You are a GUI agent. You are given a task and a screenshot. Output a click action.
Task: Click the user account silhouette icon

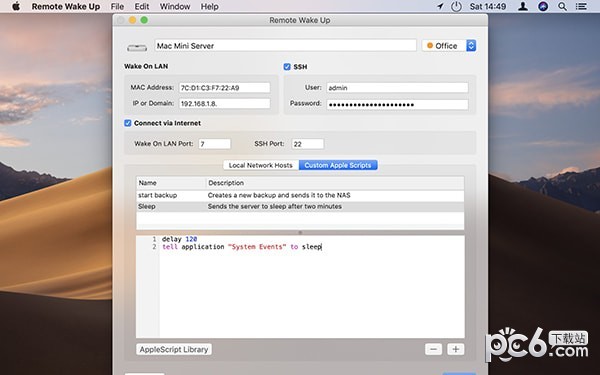click(523, 6)
